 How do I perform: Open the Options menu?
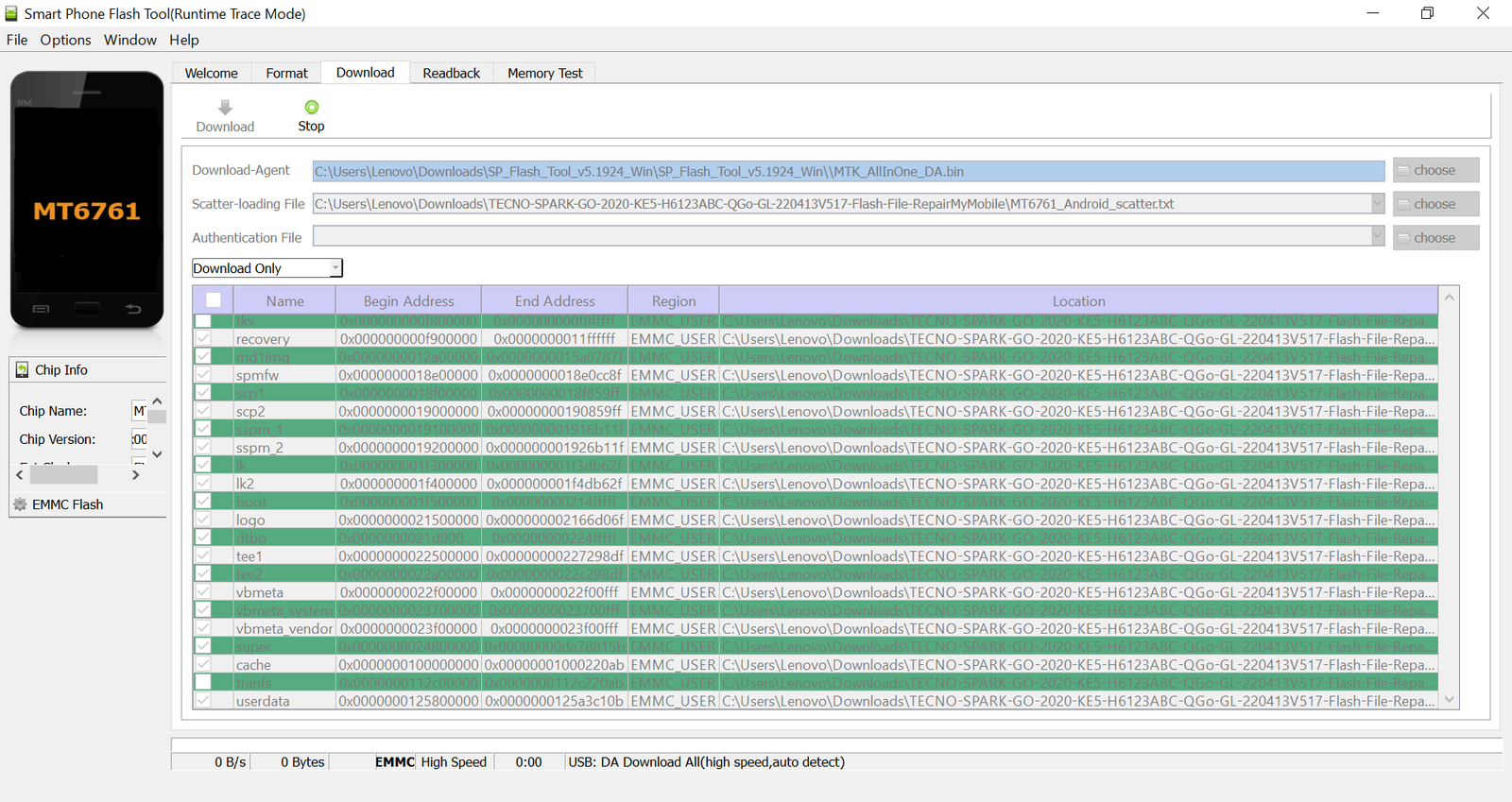coord(65,40)
